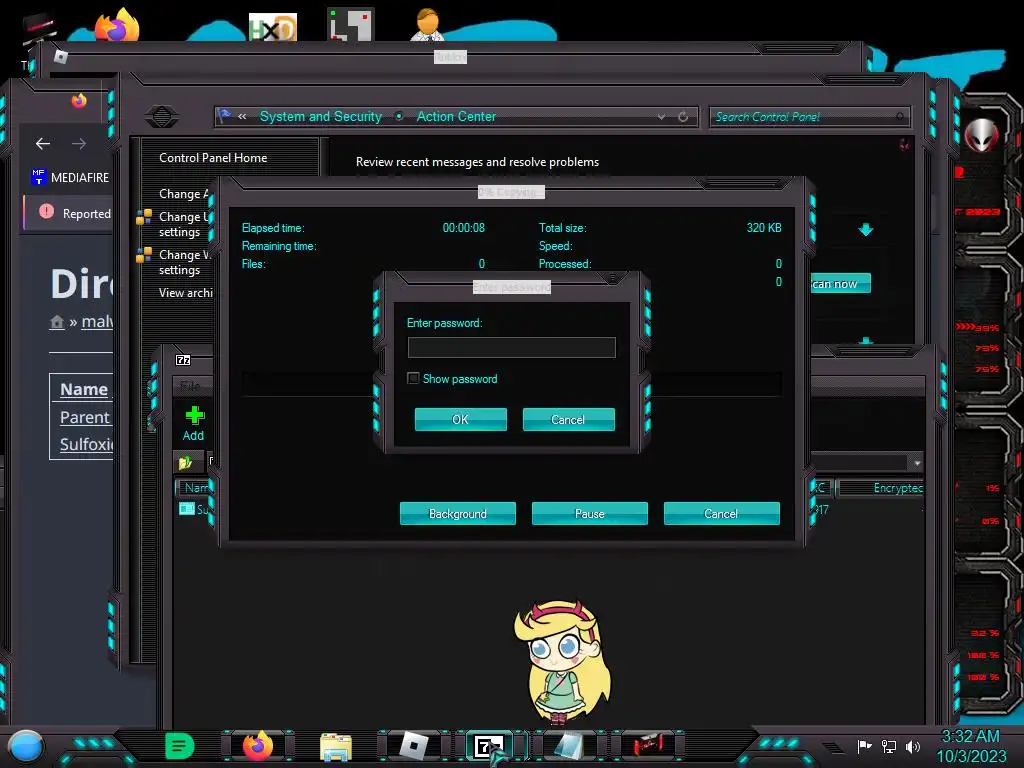The height and width of the screenshot is (768, 1024).
Task: Open green notes app on taskbar
Action: pos(180,746)
